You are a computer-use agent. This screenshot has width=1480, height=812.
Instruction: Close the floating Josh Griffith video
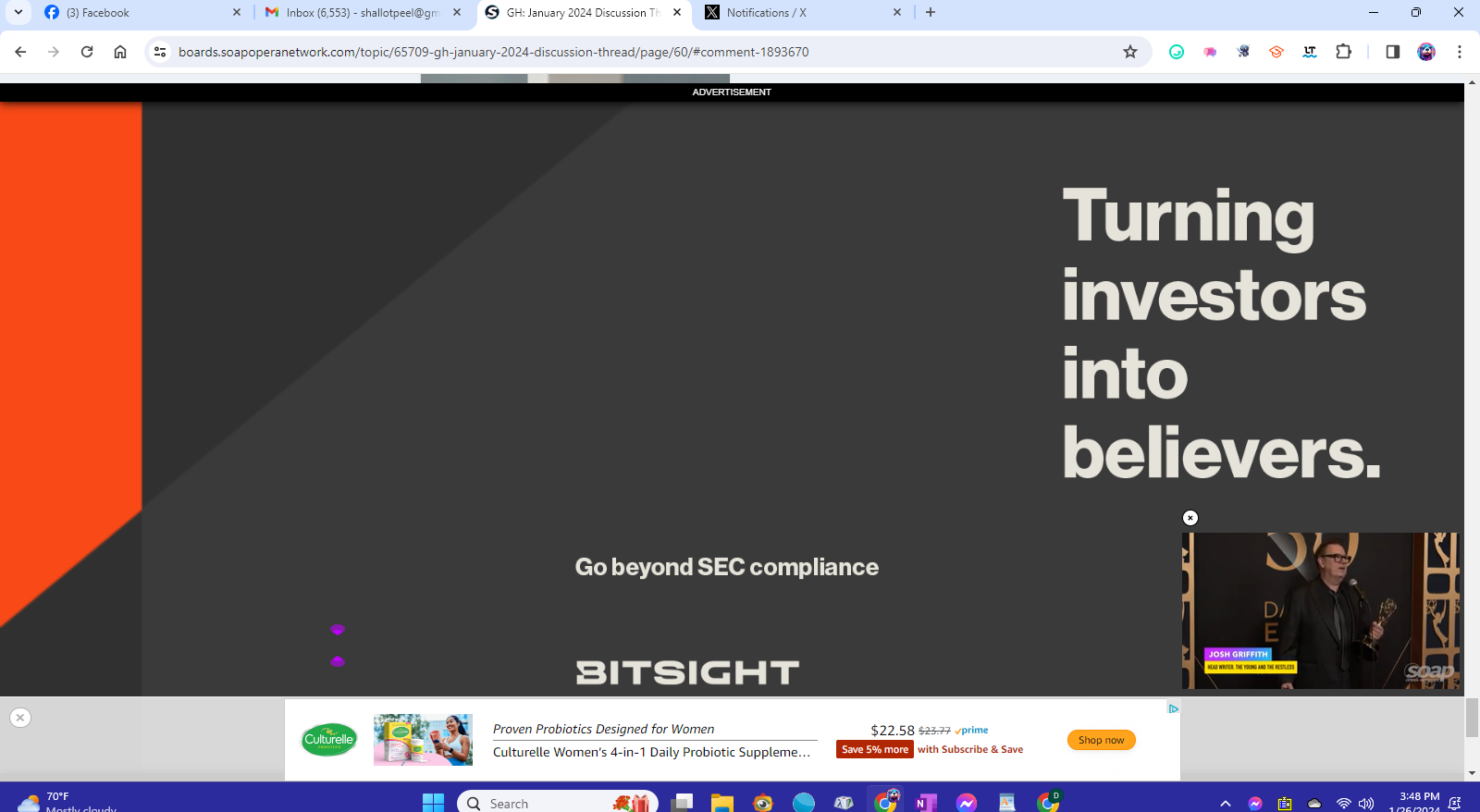point(1190,518)
